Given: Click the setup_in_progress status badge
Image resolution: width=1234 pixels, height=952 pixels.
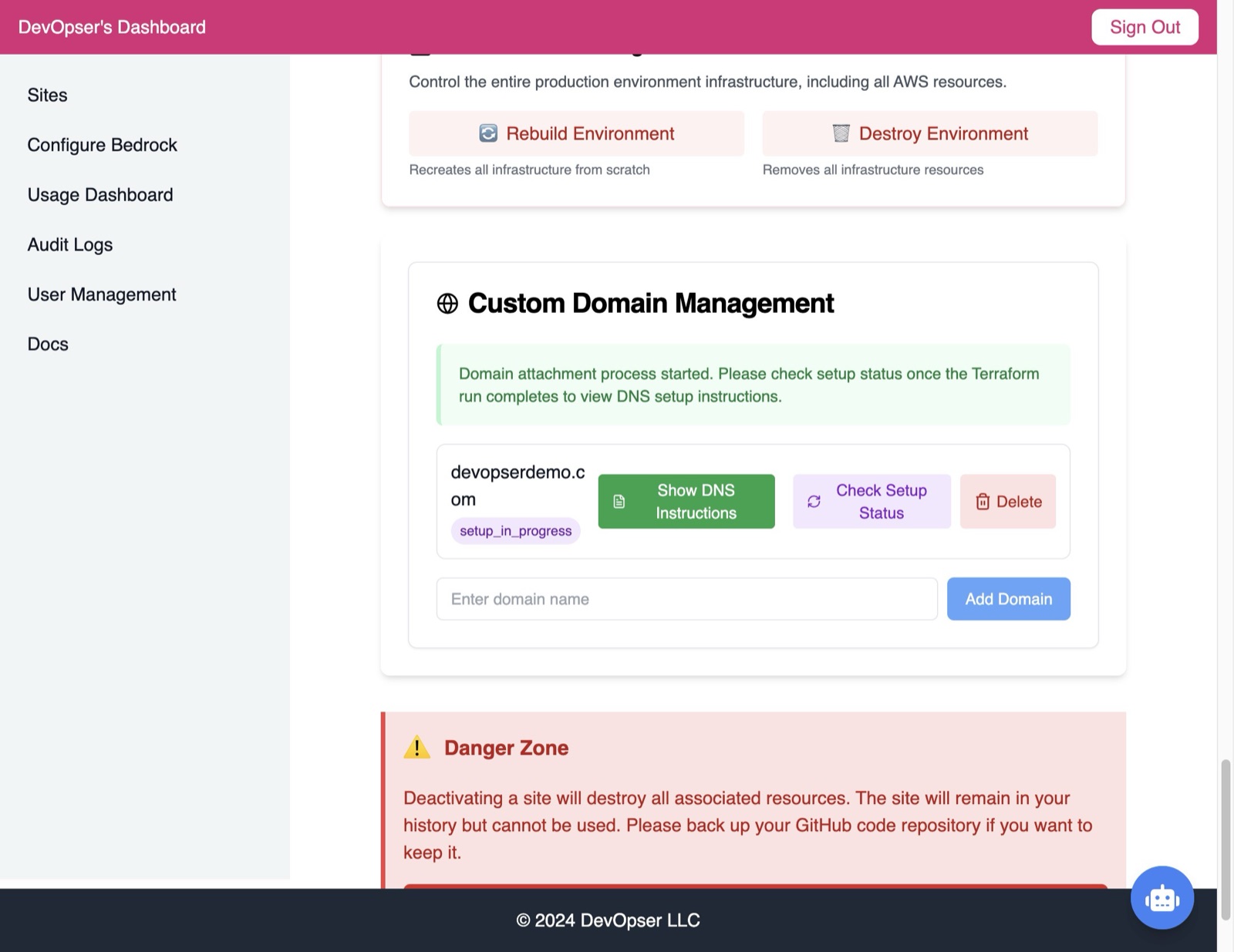Looking at the screenshot, I should [x=515, y=531].
